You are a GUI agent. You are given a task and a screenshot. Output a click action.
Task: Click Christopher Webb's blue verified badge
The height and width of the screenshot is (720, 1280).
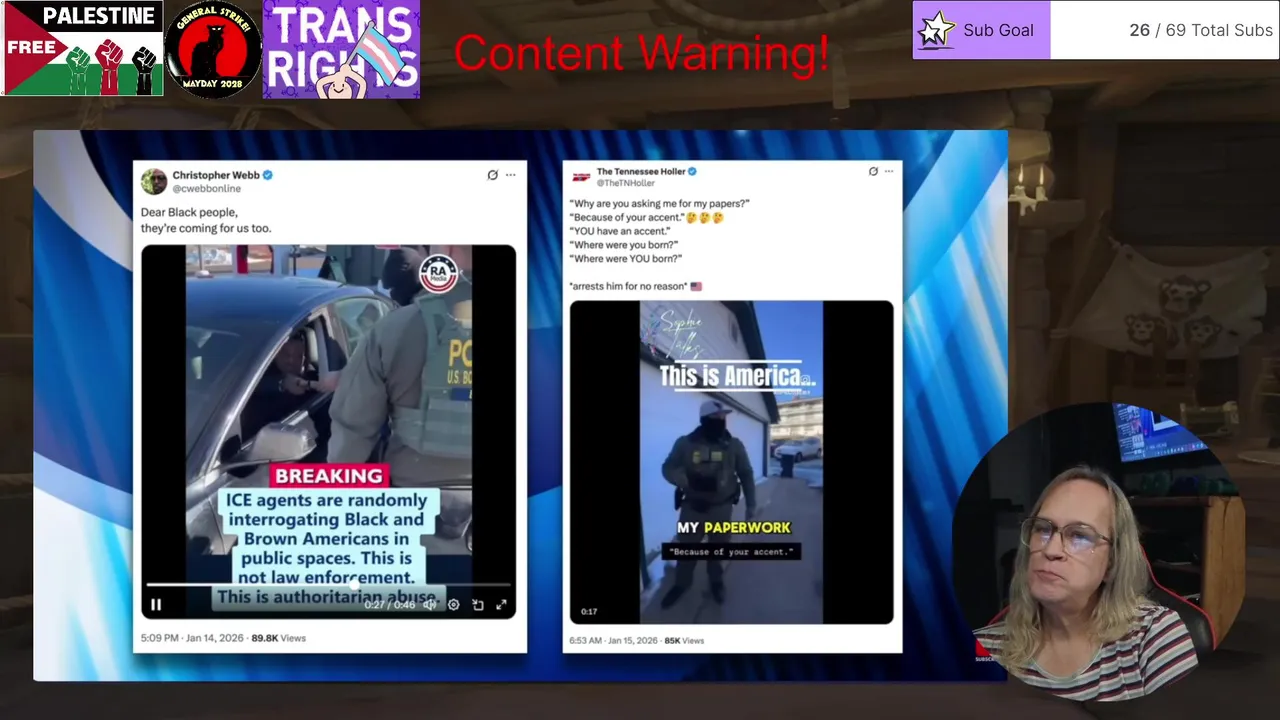(x=268, y=175)
